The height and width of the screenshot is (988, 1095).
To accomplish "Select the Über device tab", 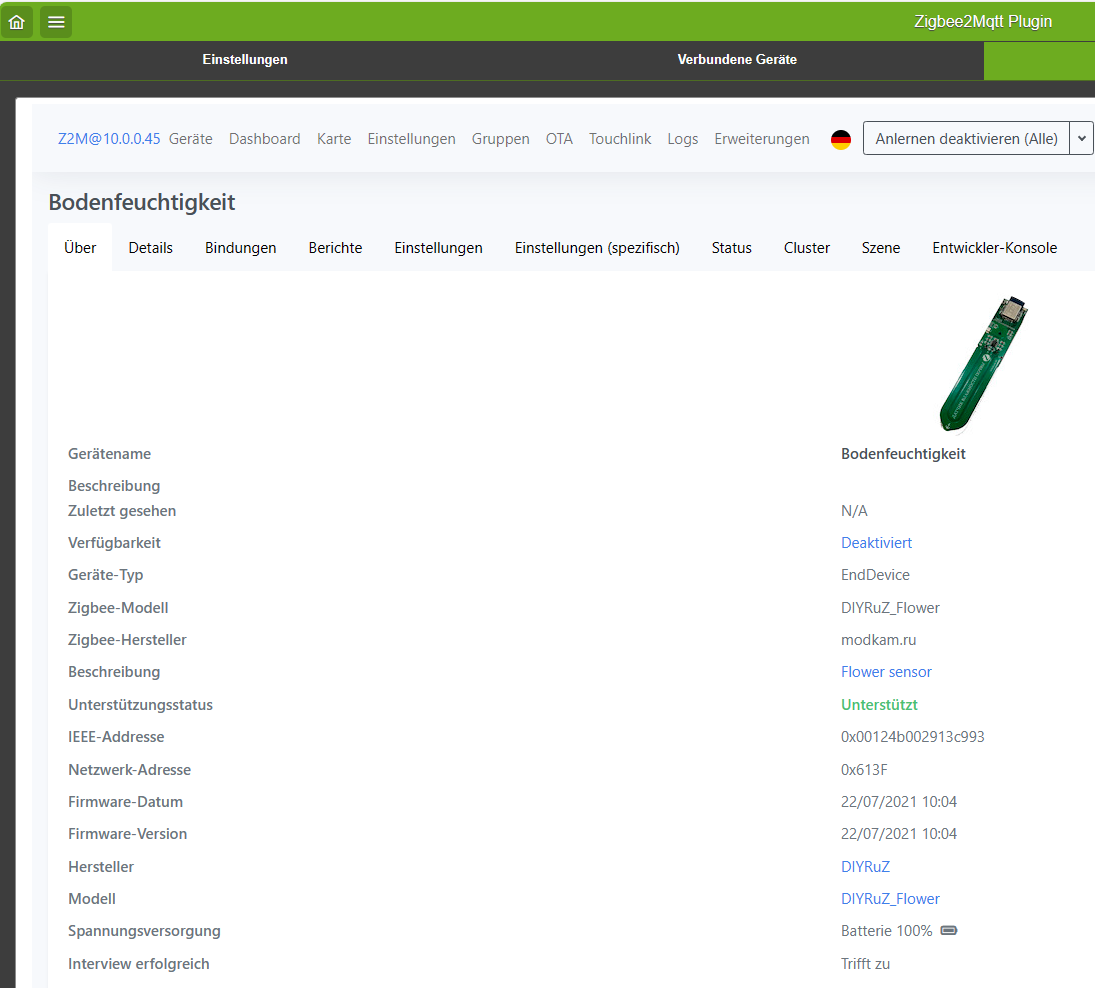I will click(80, 248).
